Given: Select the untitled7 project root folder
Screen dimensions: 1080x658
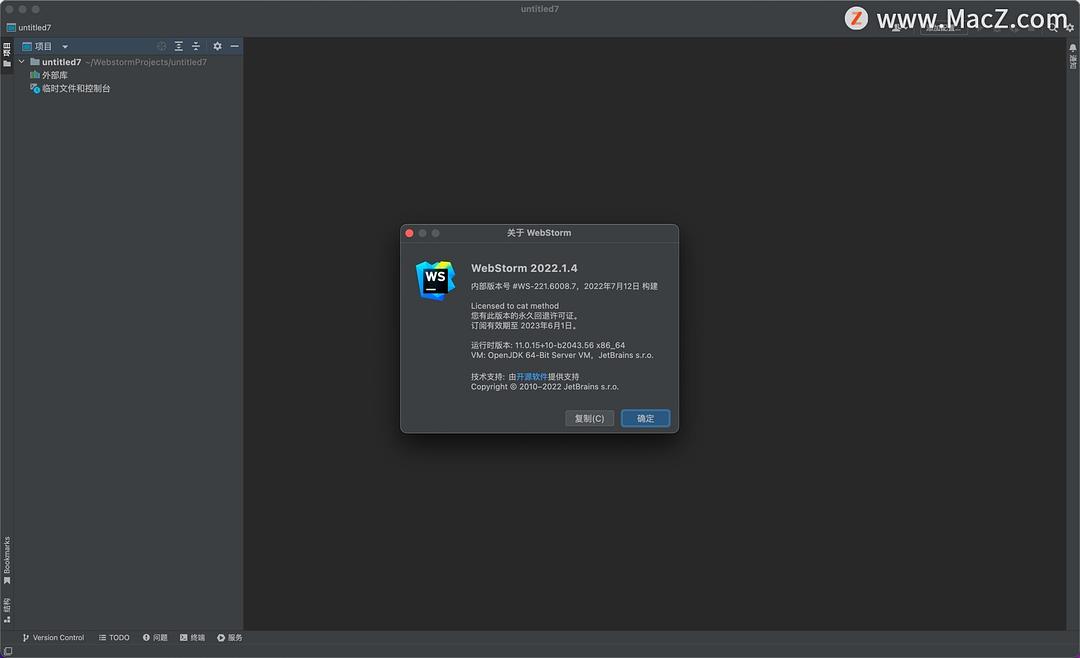Looking at the screenshot, I should [x=61, y=62].
